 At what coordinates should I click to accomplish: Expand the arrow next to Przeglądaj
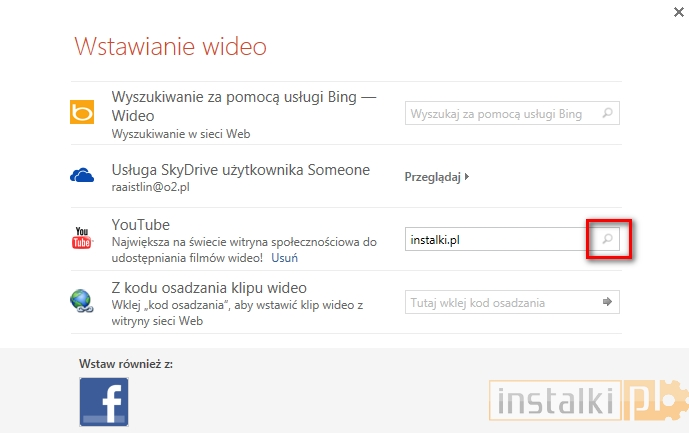(467, 177)
